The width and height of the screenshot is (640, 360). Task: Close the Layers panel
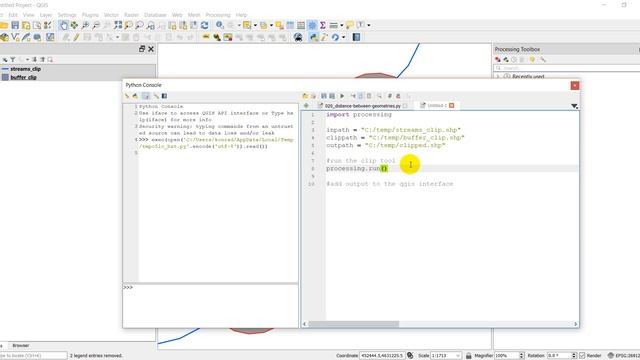coord(151,49)
